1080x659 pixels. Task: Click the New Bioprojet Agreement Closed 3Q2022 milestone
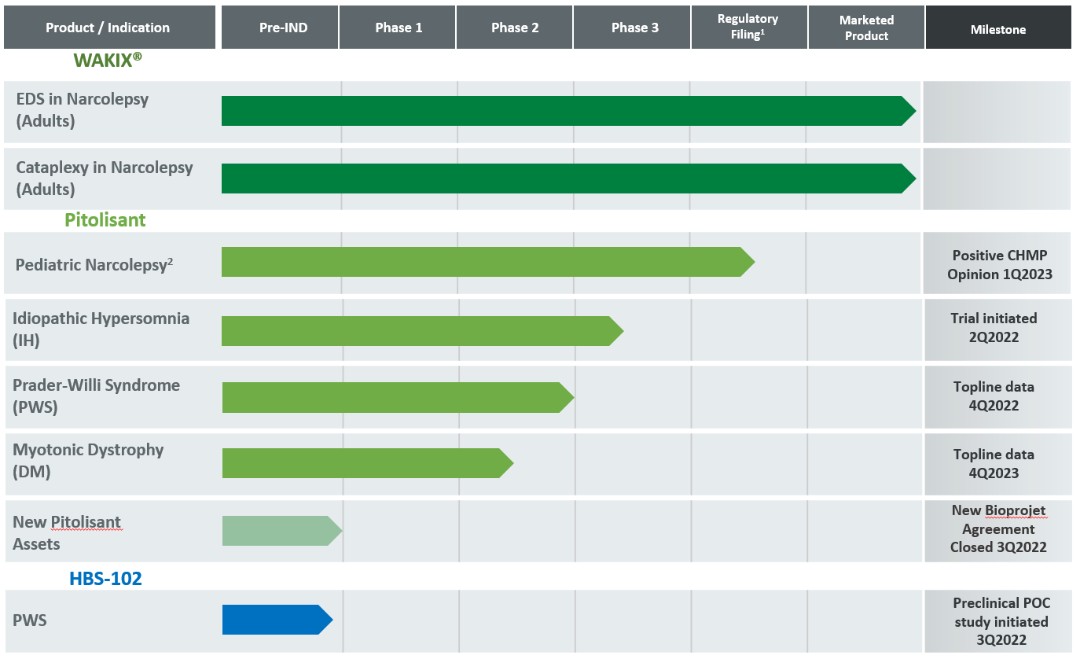(x=998, y=529)
